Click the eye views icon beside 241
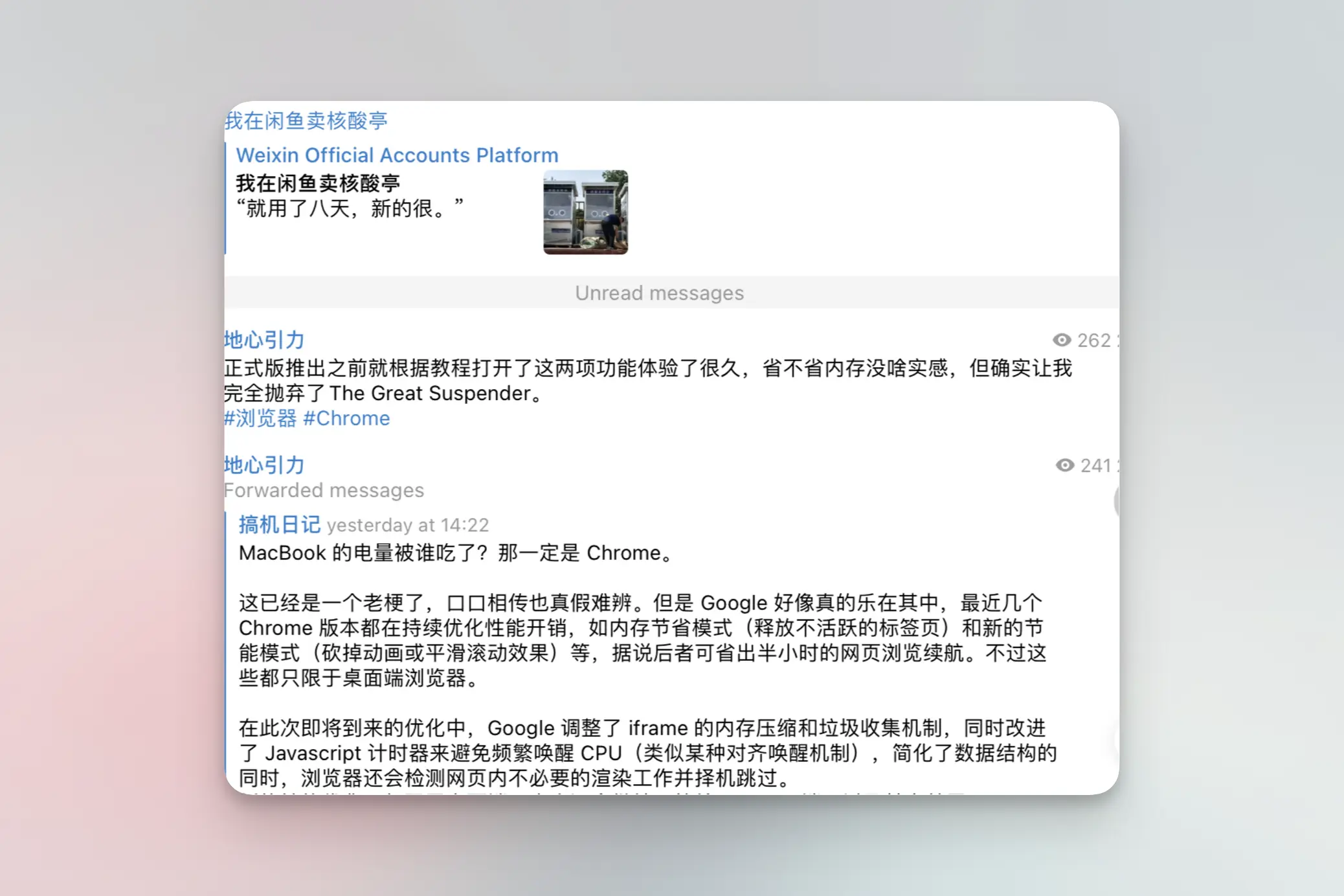Image resolution: width=1344 pixels, height=896 pixels. pyautogui.click(x=1065, y=465)
